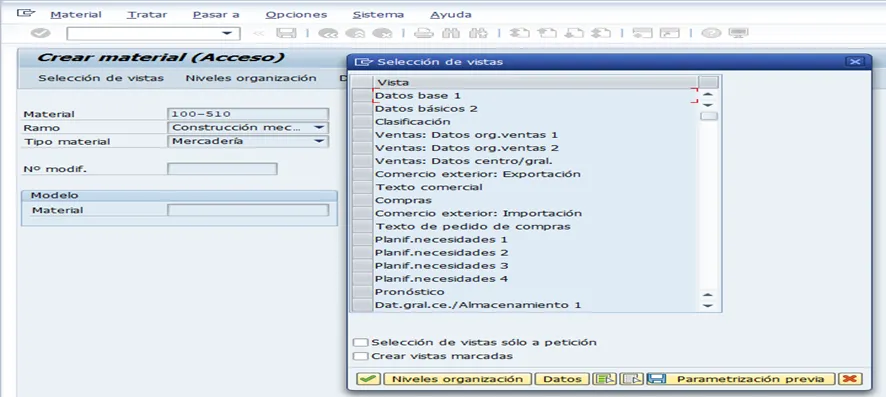Click Selección de vistas in the main toolbar
The image size is (886, 397).
tap(101, 78)
